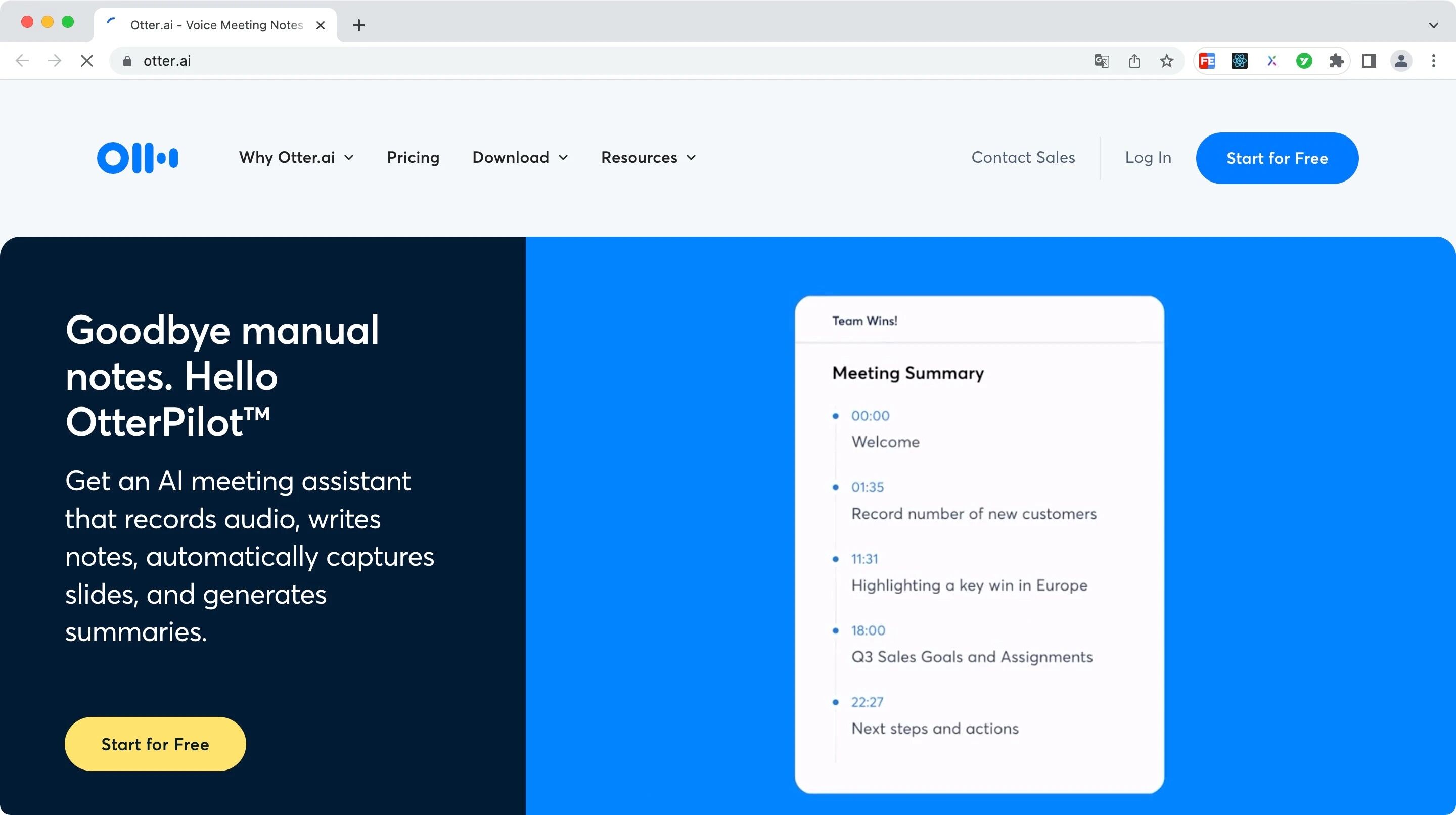Image resolution: width=1456 pixels, height=815 pixels.
Task: Click the red FE extension icon
Action: pos(1207,61)
